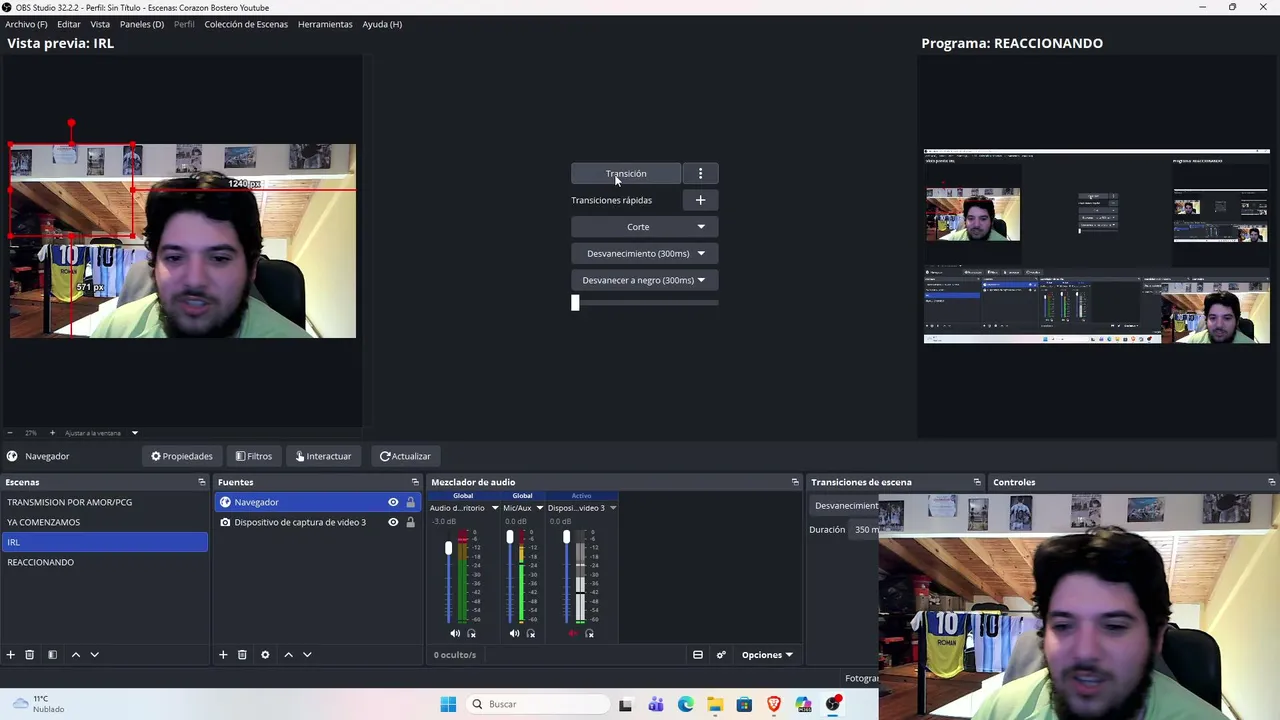Mute the Mic/Aux channel
1280x720 pixels.
(x=514, y=634)
